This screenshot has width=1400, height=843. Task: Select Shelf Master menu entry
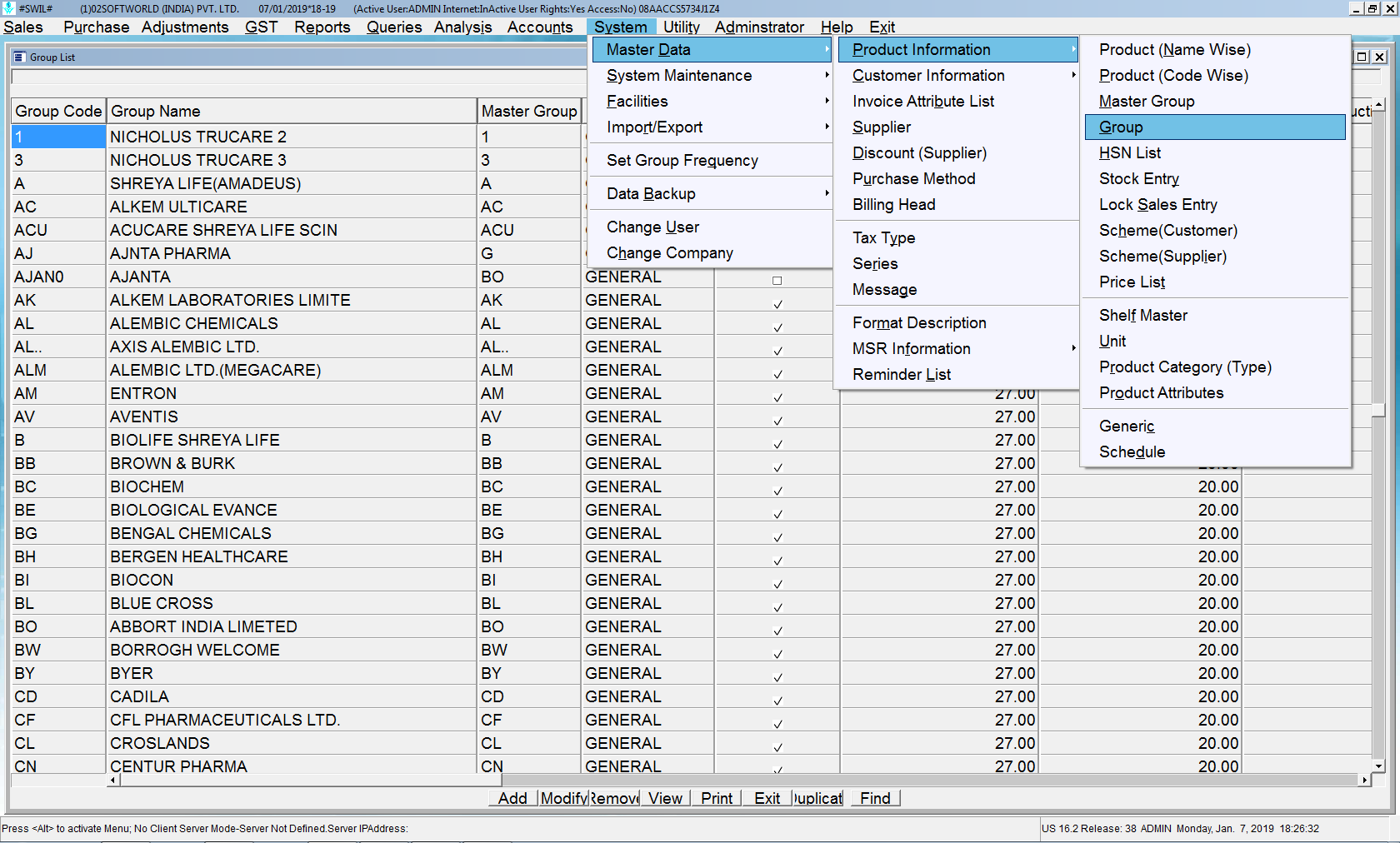pyautogui.click(x=1215, y=316)
